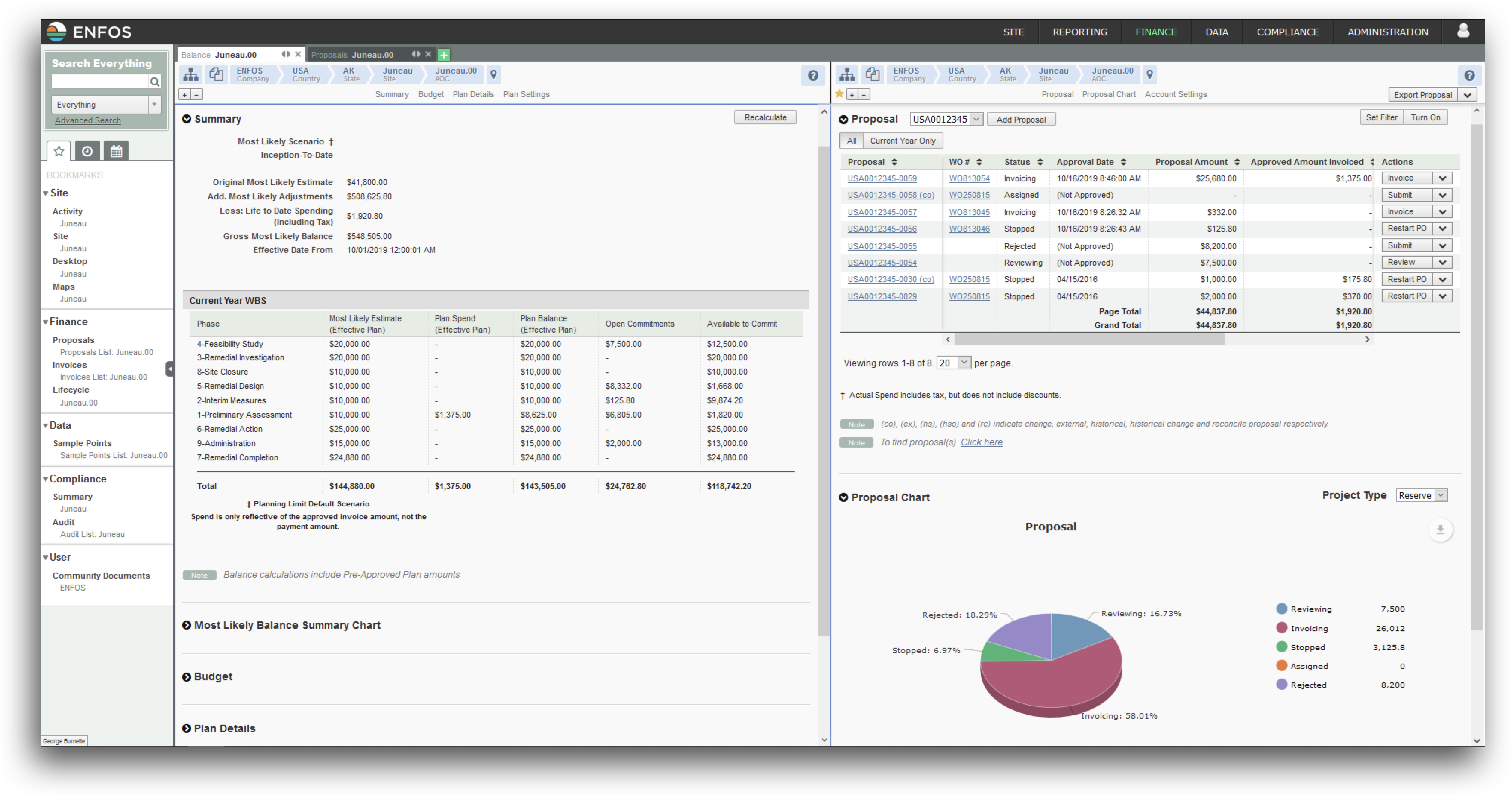
Task: Toggle Reviewing series in chart legend
Action: 1304,609
